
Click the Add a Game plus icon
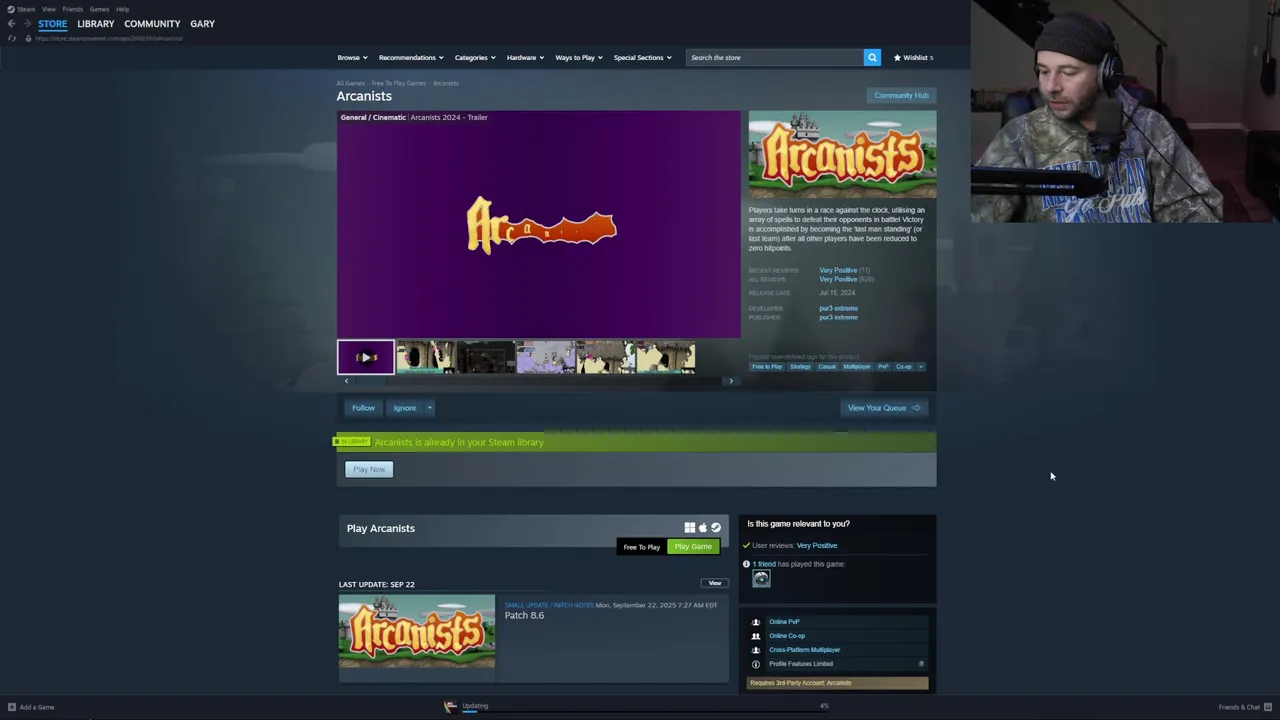pyautogui.click(x=12, y=707)
